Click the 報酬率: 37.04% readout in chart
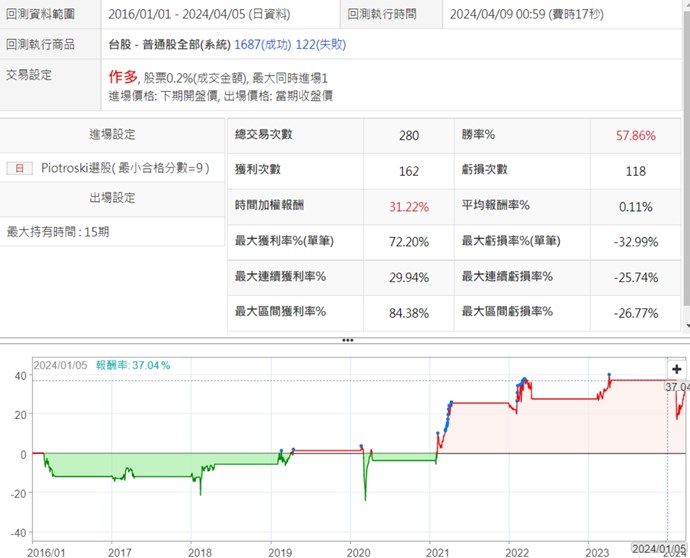This screenshot has height=558, width=690. 132,366
